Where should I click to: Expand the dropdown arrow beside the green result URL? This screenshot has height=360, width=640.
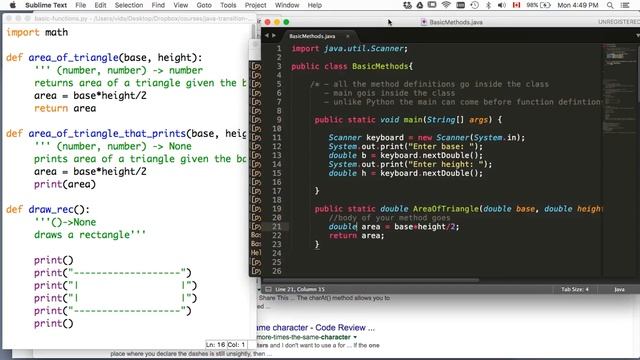[x=355, y=337]
